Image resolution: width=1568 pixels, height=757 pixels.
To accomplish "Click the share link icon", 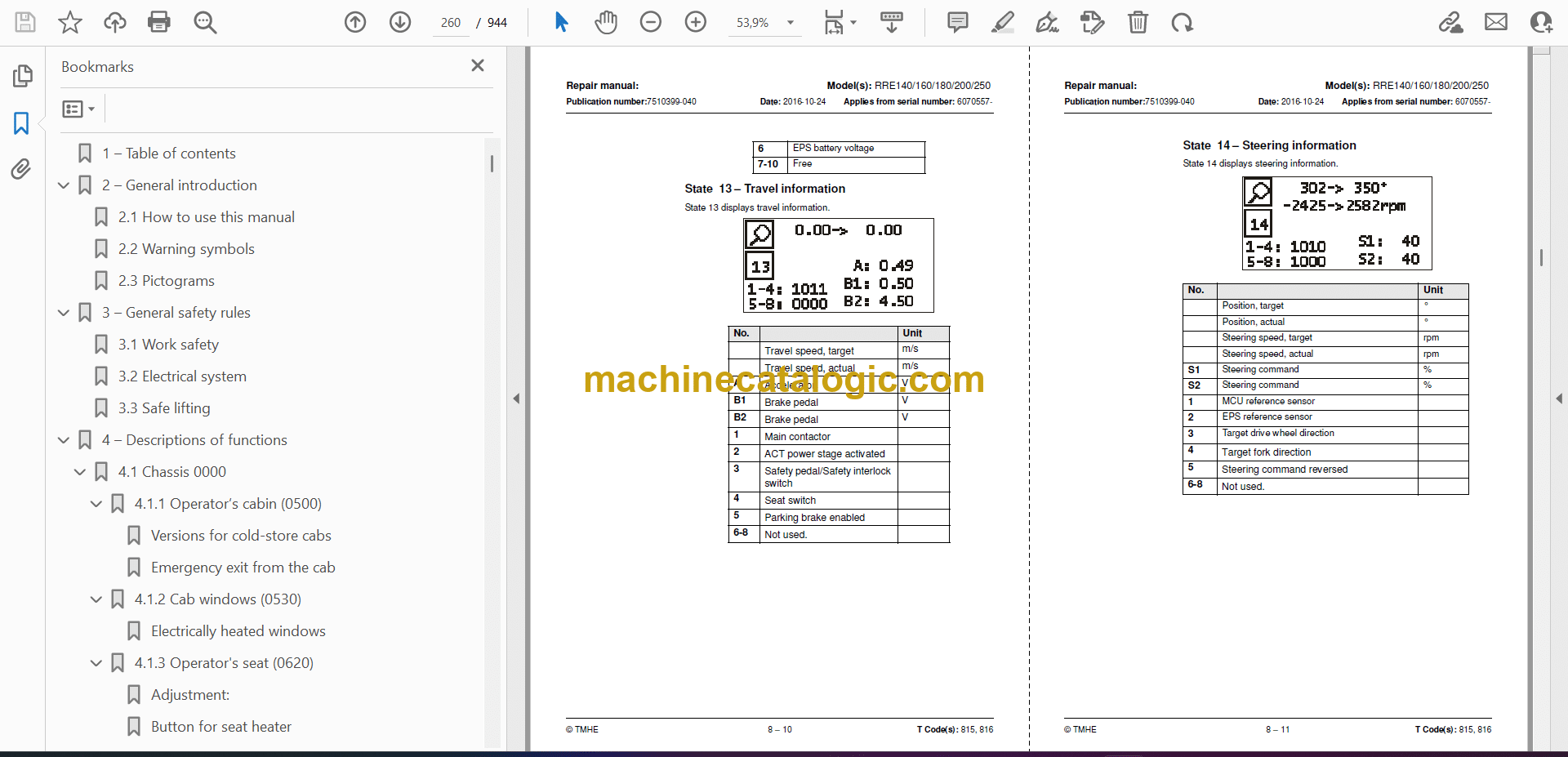I will [x=1451, y=22].
